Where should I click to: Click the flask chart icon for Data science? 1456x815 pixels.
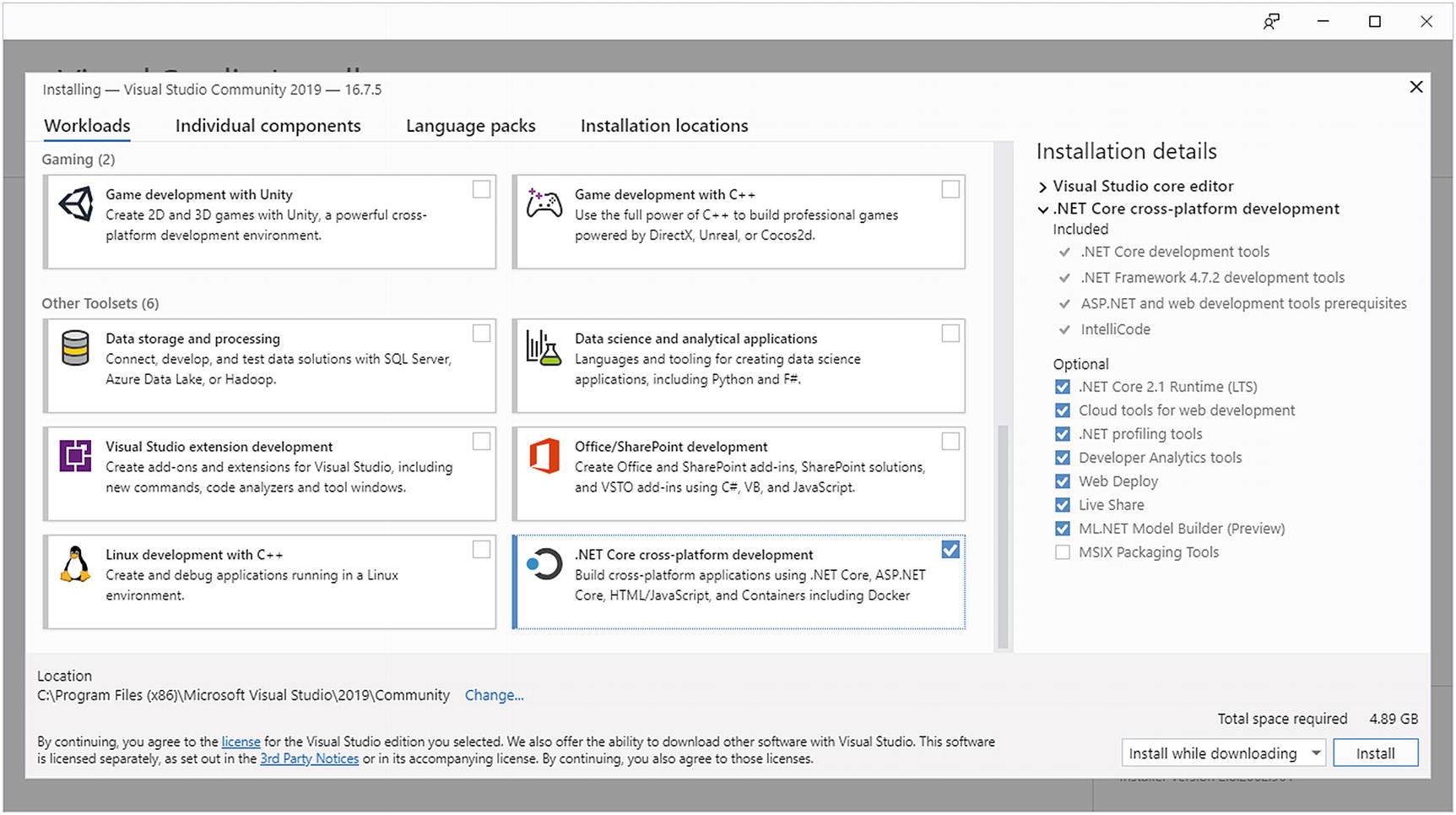click(544, 347)
